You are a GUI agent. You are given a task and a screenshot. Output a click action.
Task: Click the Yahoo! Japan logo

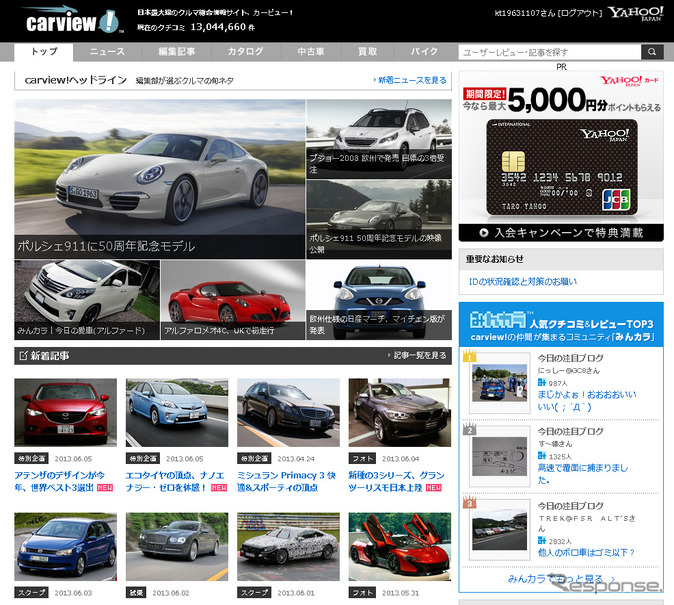click(x=635, y=17)
